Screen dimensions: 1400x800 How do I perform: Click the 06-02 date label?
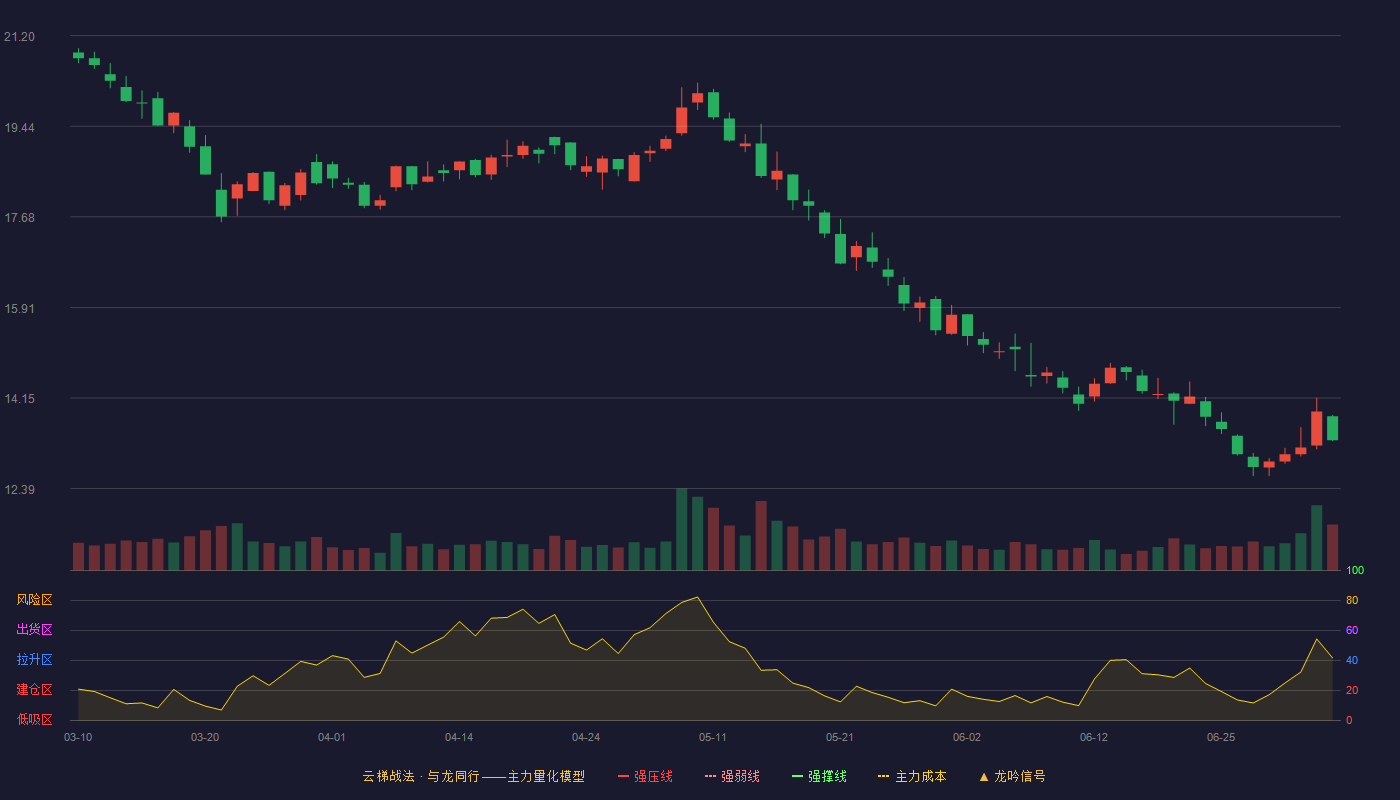coord(967,737)
